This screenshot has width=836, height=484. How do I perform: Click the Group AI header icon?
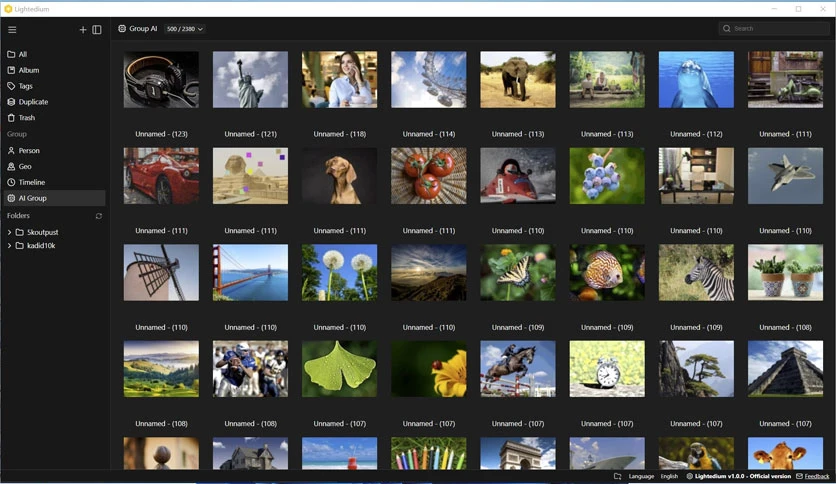coord(122,29)
